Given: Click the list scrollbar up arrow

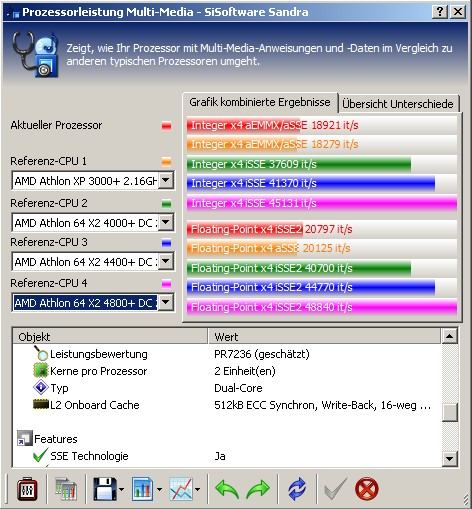Looking at the screenshot, I should pos(449,336).
